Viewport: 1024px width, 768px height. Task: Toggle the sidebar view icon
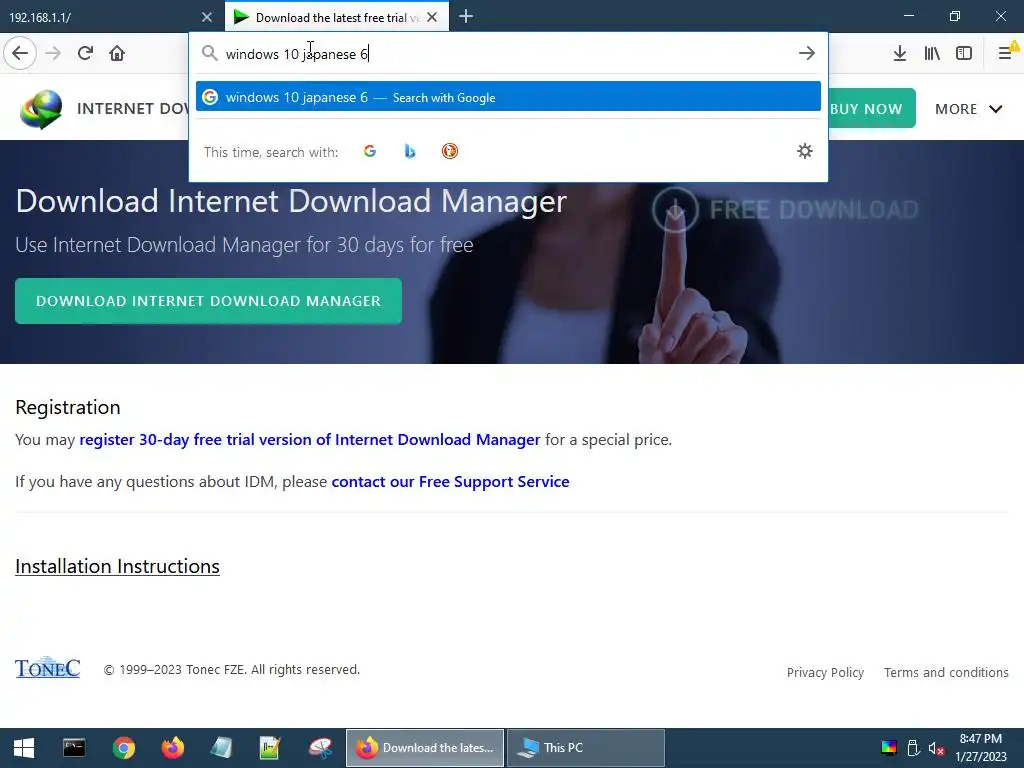point(964,53)
